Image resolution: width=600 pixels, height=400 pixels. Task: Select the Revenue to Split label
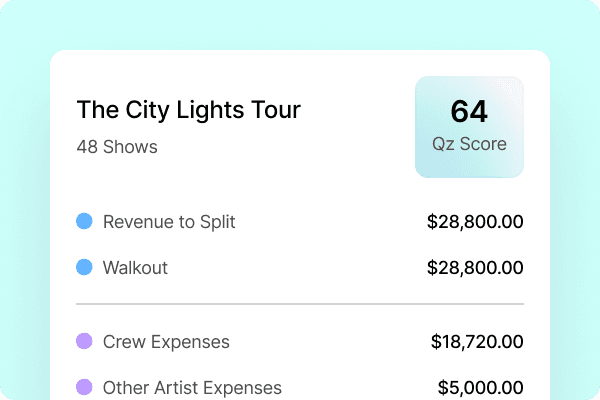[x=169, y=222]
